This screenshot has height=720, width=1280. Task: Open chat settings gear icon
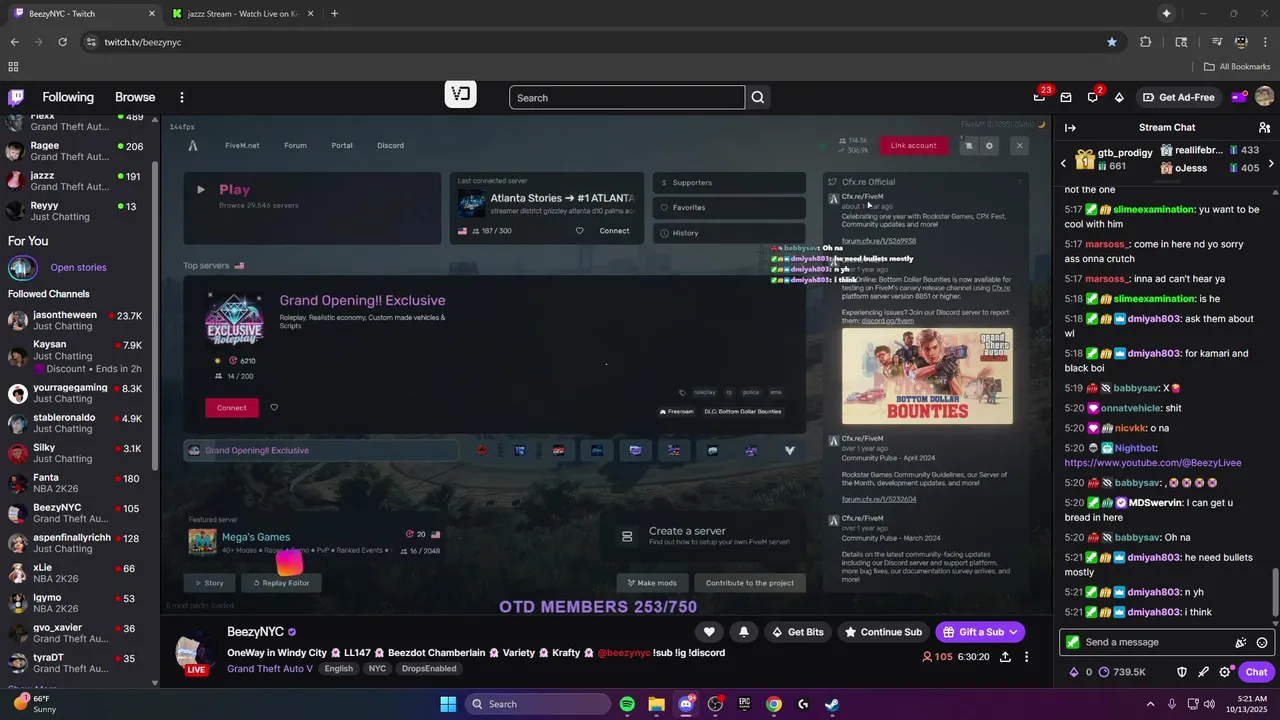1225,672
